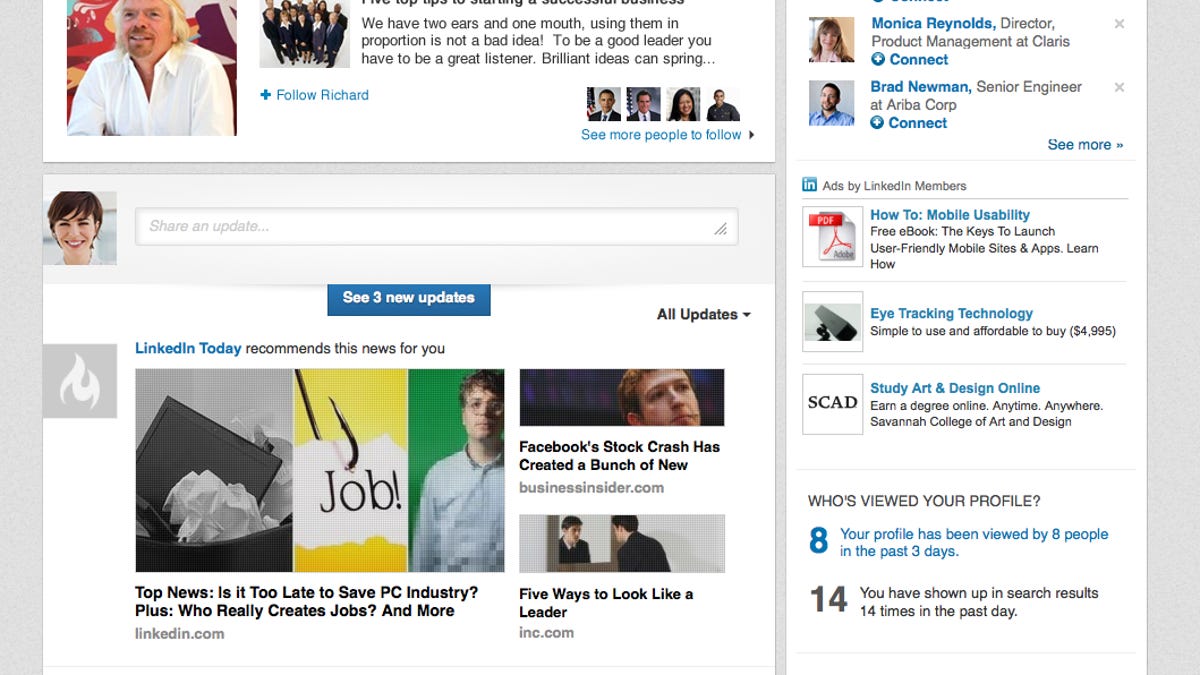Click the plus icon beside Follow Richard

point(265,95)
